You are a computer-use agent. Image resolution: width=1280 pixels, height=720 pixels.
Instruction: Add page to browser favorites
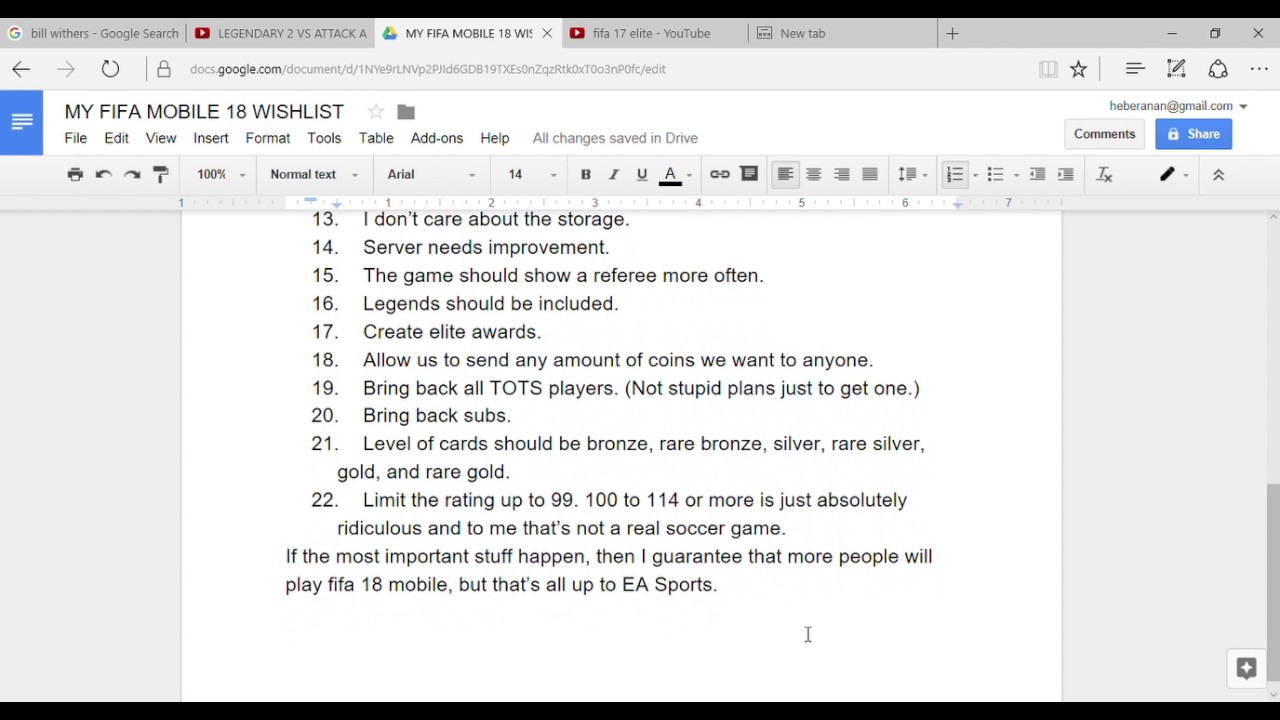(x=1078, y=69)
